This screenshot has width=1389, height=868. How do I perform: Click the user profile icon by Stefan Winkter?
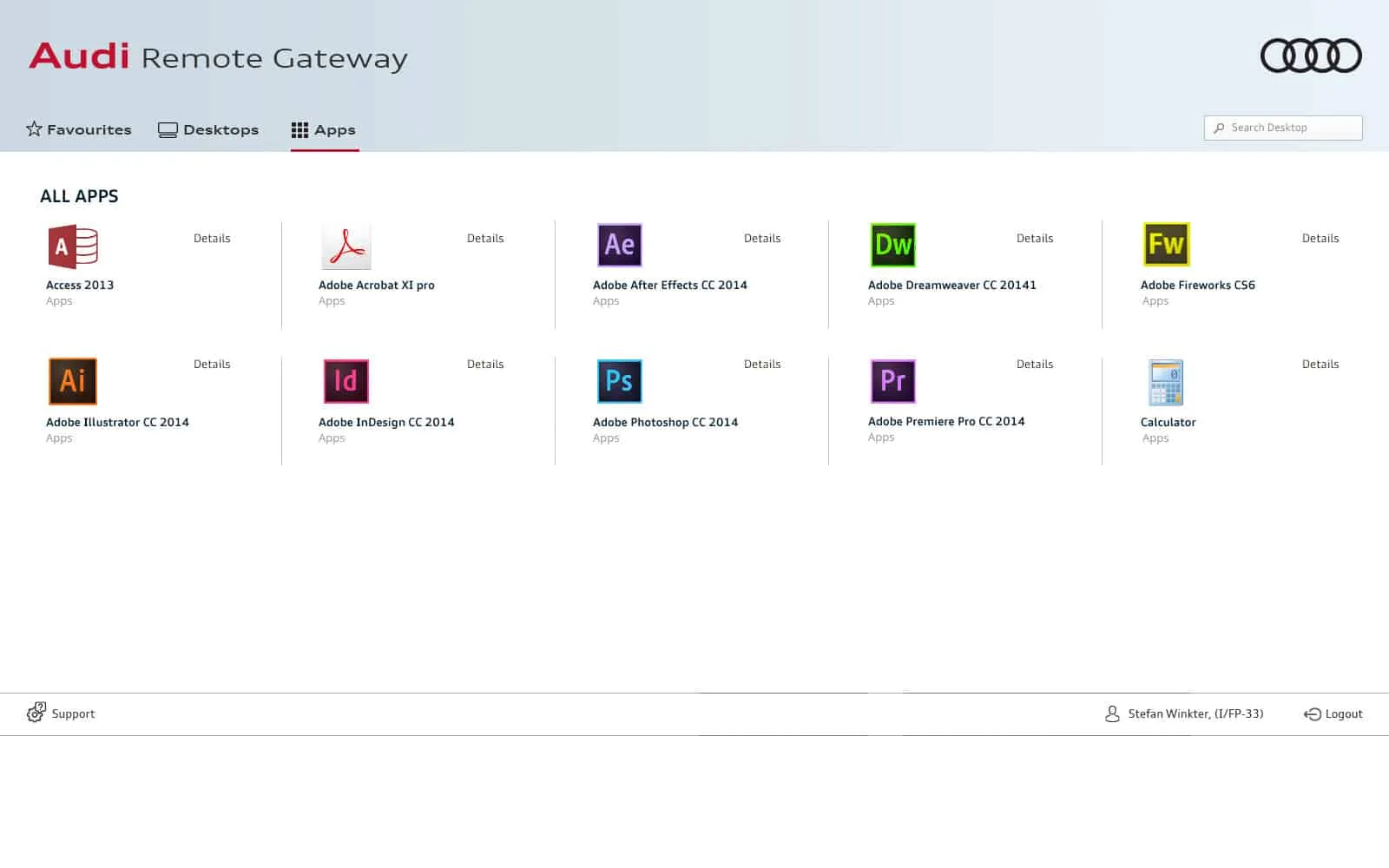(1112, 713)
